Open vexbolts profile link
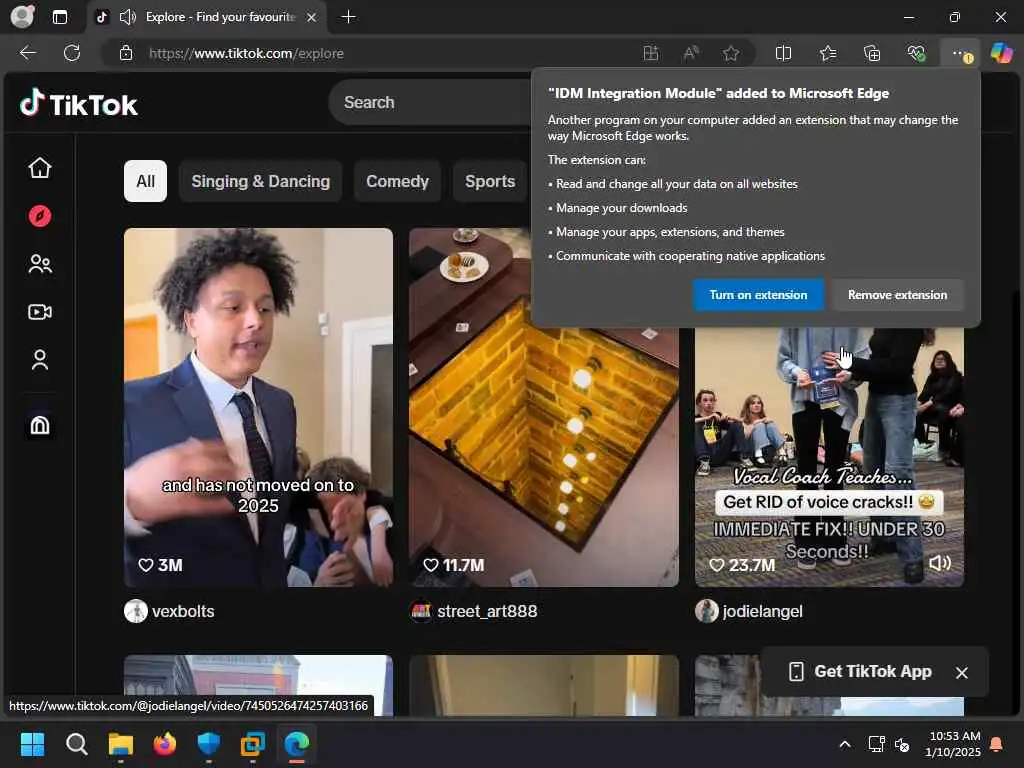 [x=183, y=611]
